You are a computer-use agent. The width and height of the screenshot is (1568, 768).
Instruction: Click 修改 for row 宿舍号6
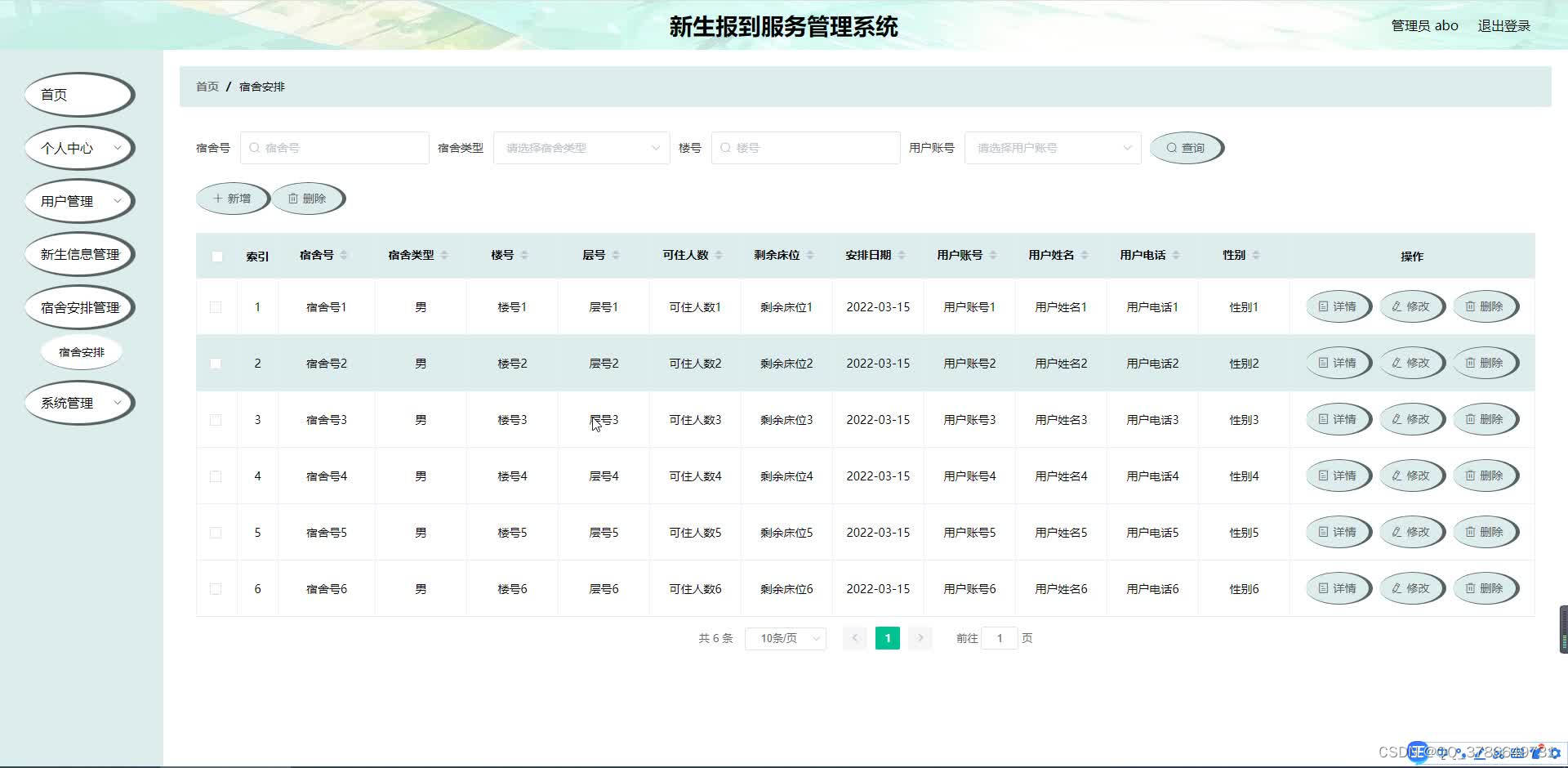(1411, 588)
